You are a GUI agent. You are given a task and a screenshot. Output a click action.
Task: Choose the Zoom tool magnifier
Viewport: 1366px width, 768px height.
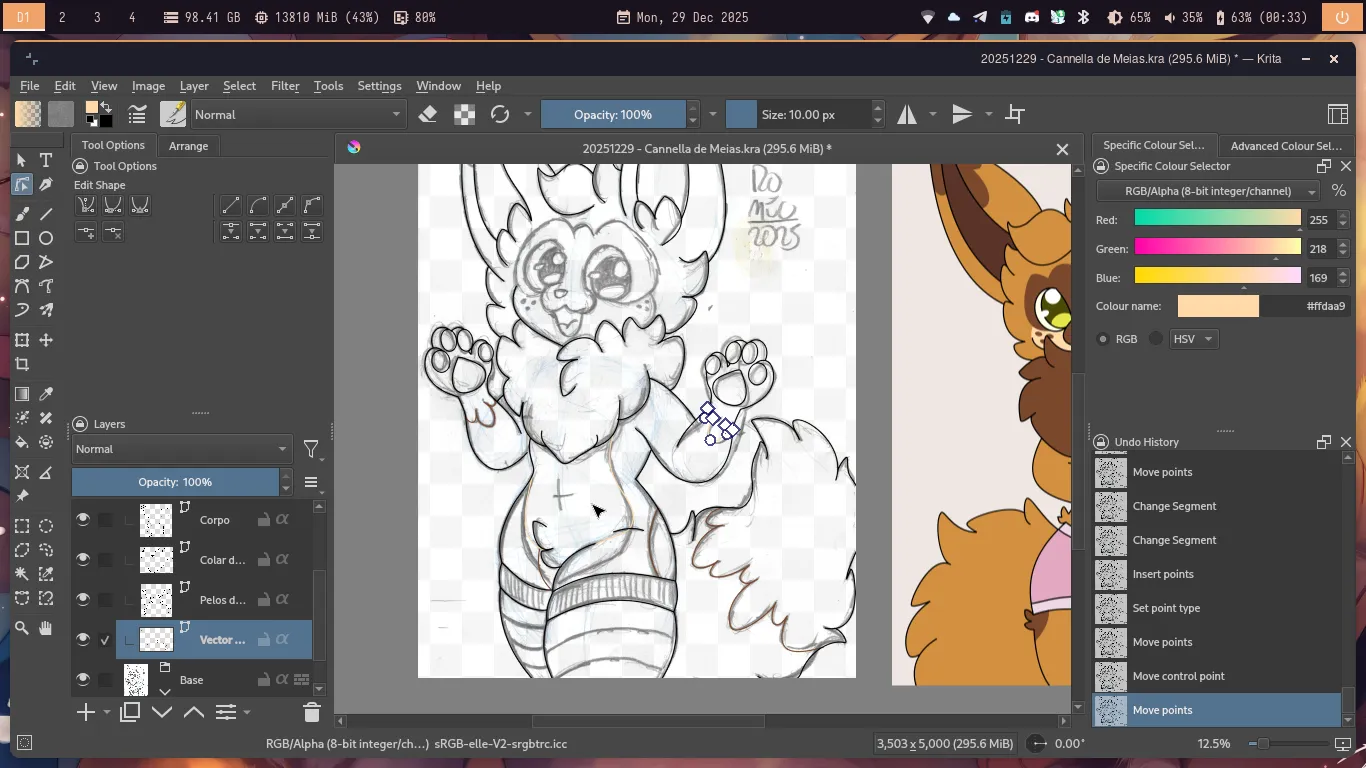21,628
